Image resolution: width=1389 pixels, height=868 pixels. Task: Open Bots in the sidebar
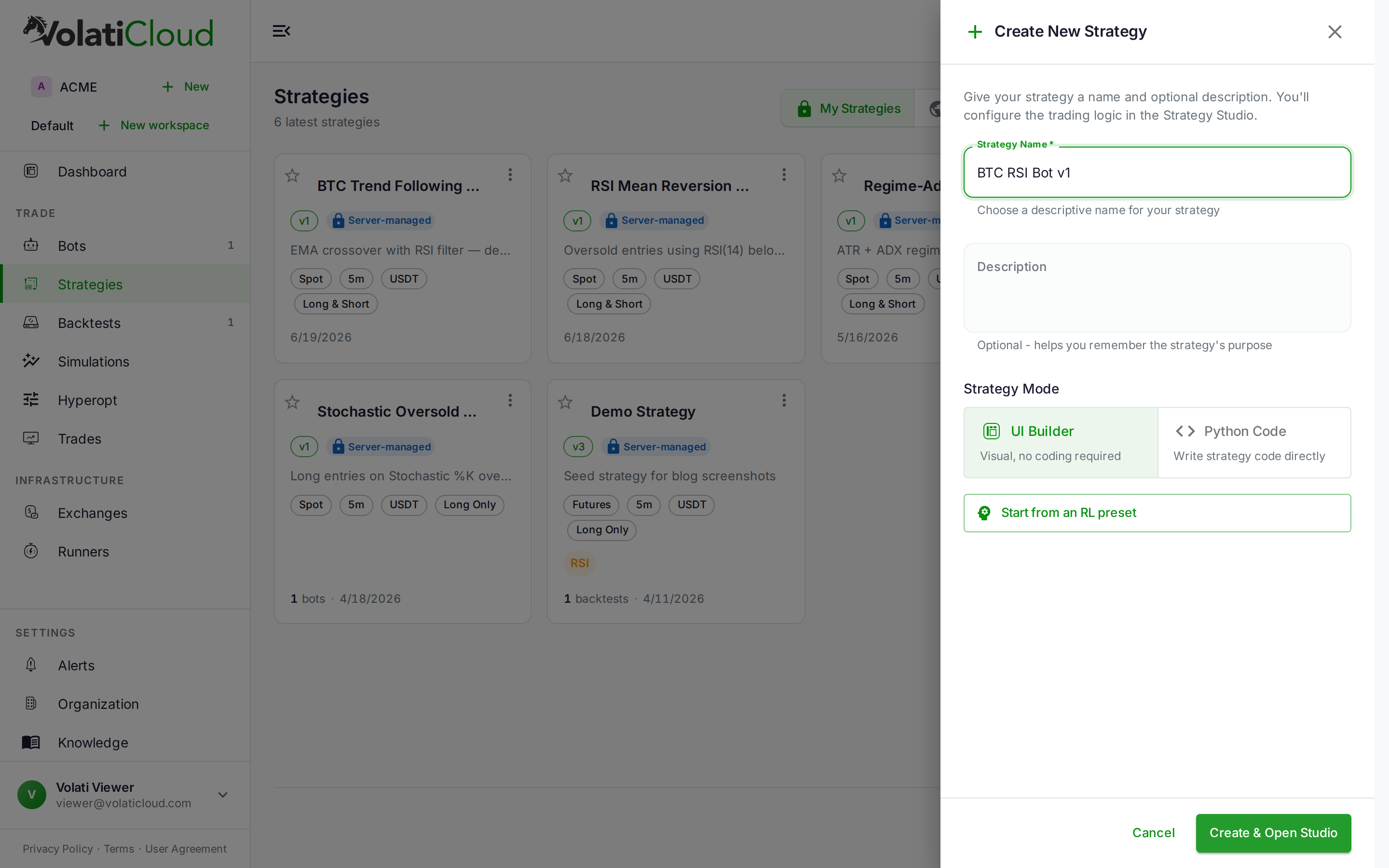pyautogui.click(x=124, y=246)
